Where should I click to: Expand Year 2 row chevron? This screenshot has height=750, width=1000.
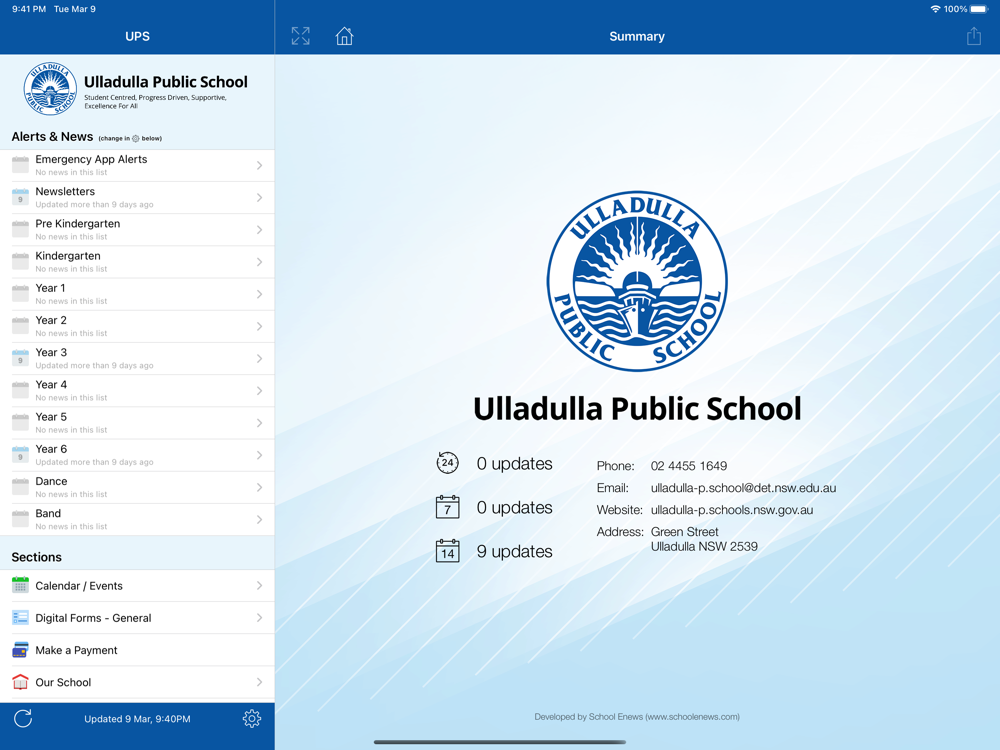(260, 327)
